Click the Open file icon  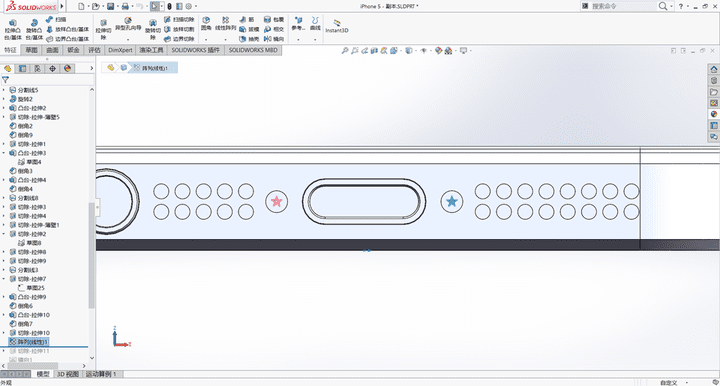click(95, 6)
